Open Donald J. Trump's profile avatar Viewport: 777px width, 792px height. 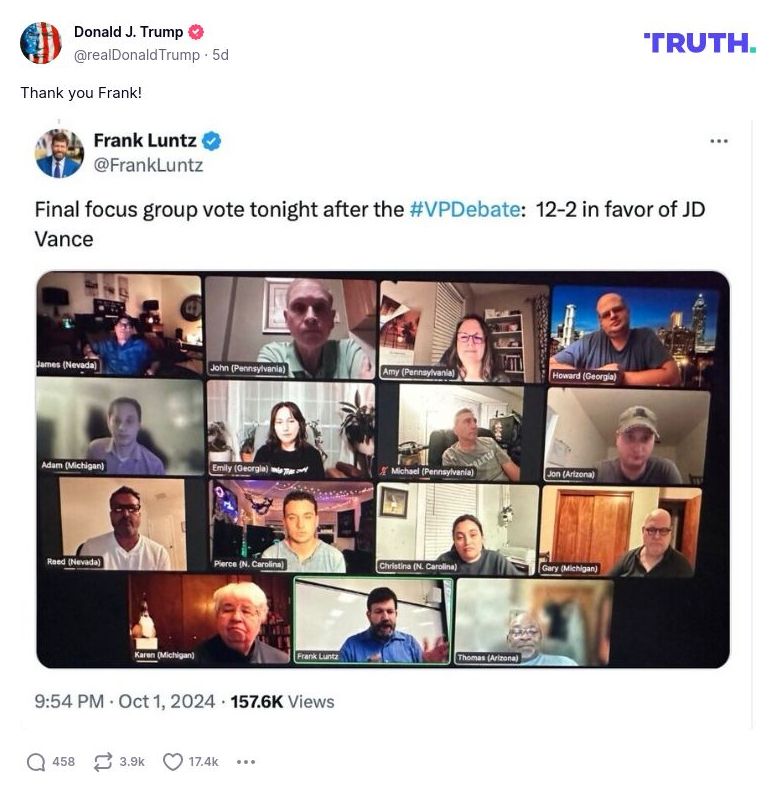(40, 43)
